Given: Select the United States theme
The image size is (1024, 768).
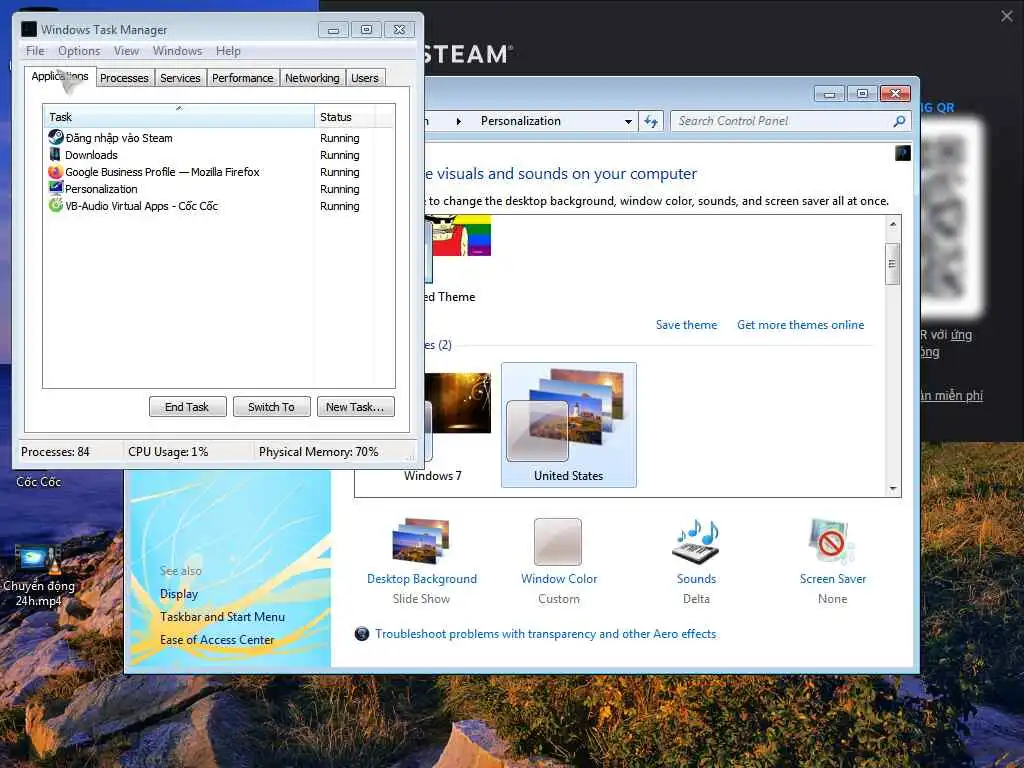Looking at the screenshot, I should click(568, 424).
